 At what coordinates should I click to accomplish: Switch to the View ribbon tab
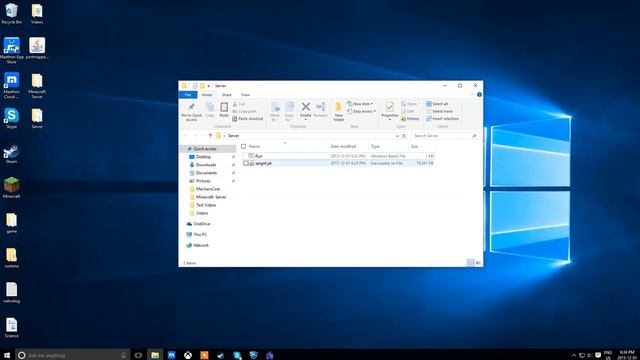245,95
